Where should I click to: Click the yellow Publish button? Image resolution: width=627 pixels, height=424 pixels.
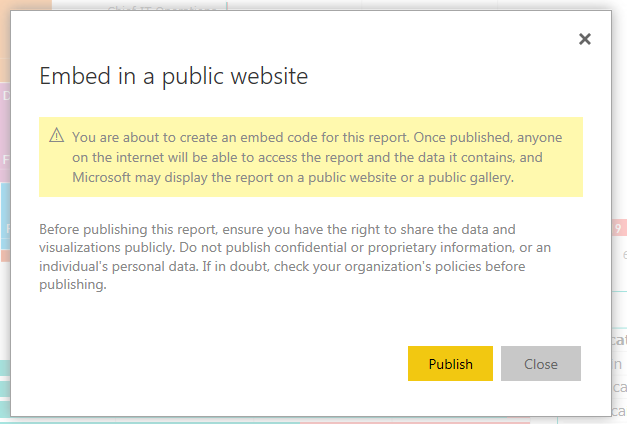tap(450, 363)
